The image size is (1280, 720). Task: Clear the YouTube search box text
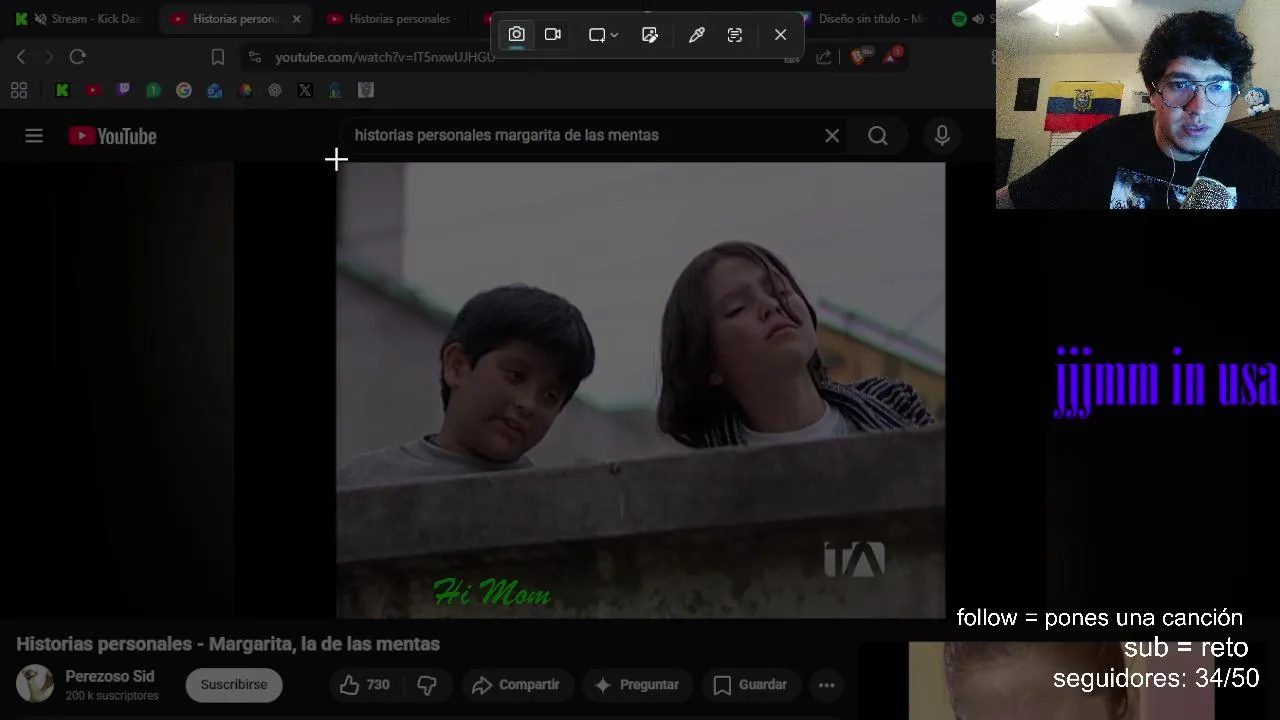coord(832,136)
